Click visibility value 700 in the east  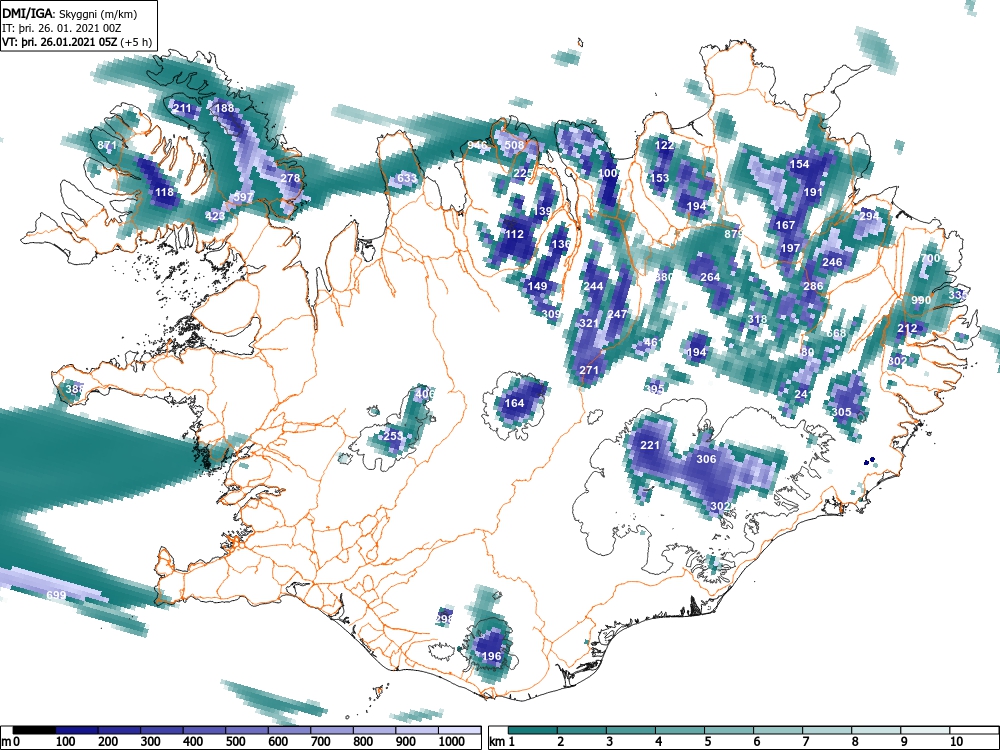point(930,258)
